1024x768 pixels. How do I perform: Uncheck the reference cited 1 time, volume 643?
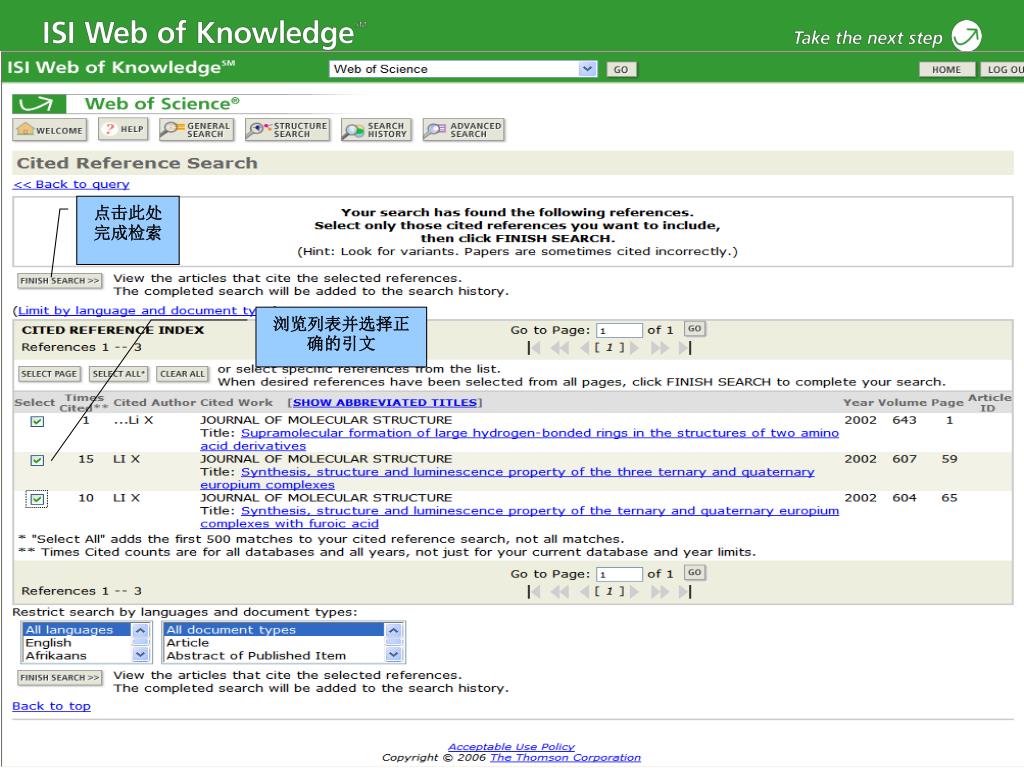[x=37, y=421]
